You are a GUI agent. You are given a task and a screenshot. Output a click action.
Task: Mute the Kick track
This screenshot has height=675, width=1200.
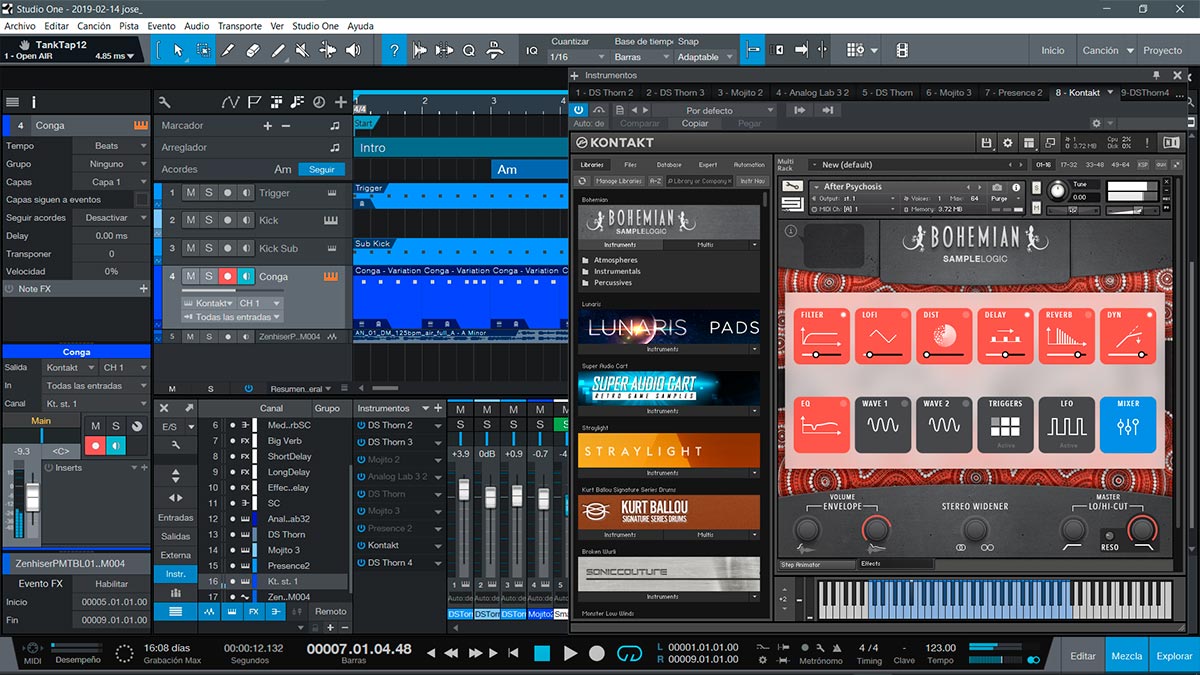click(190, 220)
